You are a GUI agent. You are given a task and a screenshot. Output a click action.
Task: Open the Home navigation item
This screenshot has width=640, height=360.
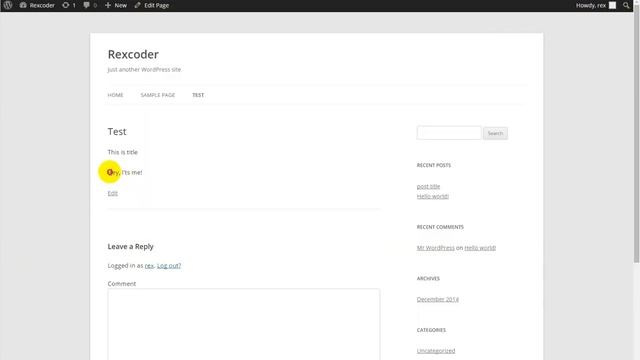point(116,95)
